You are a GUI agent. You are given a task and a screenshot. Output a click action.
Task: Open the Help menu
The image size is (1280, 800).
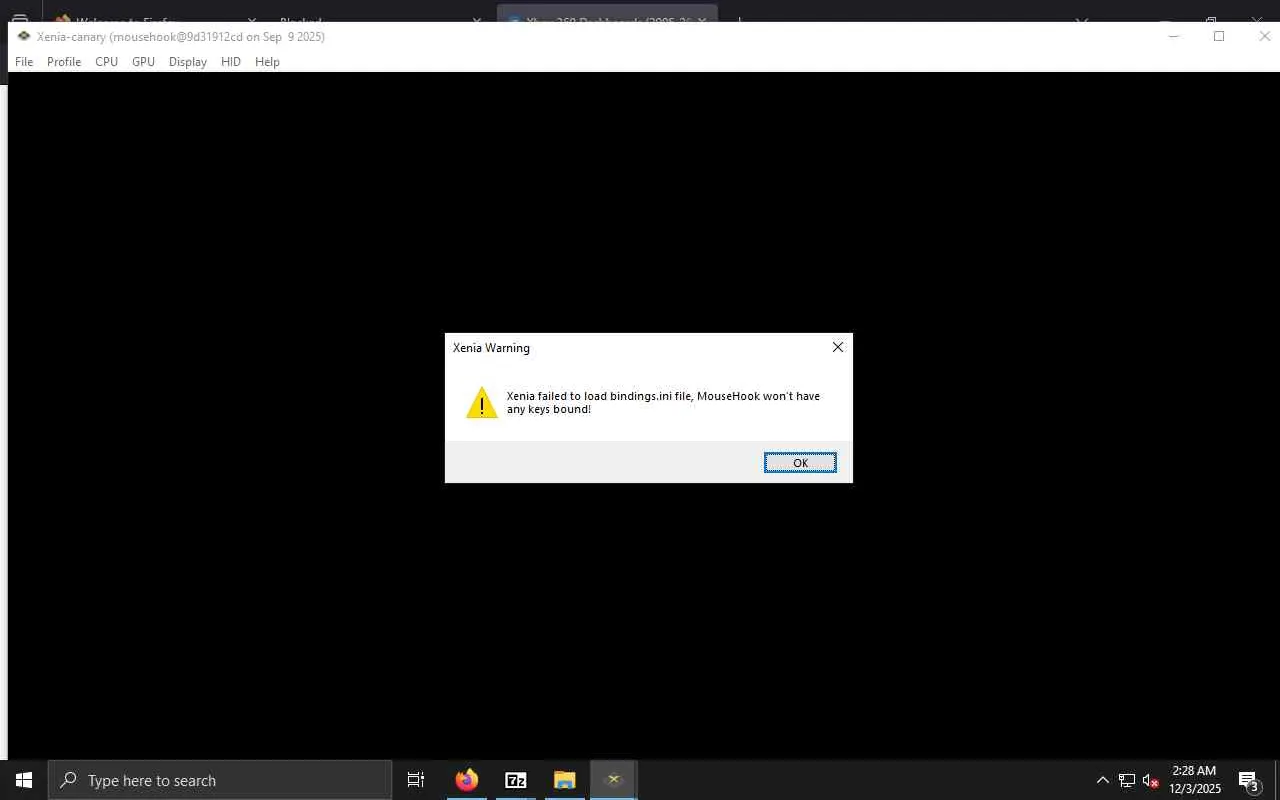267,62
